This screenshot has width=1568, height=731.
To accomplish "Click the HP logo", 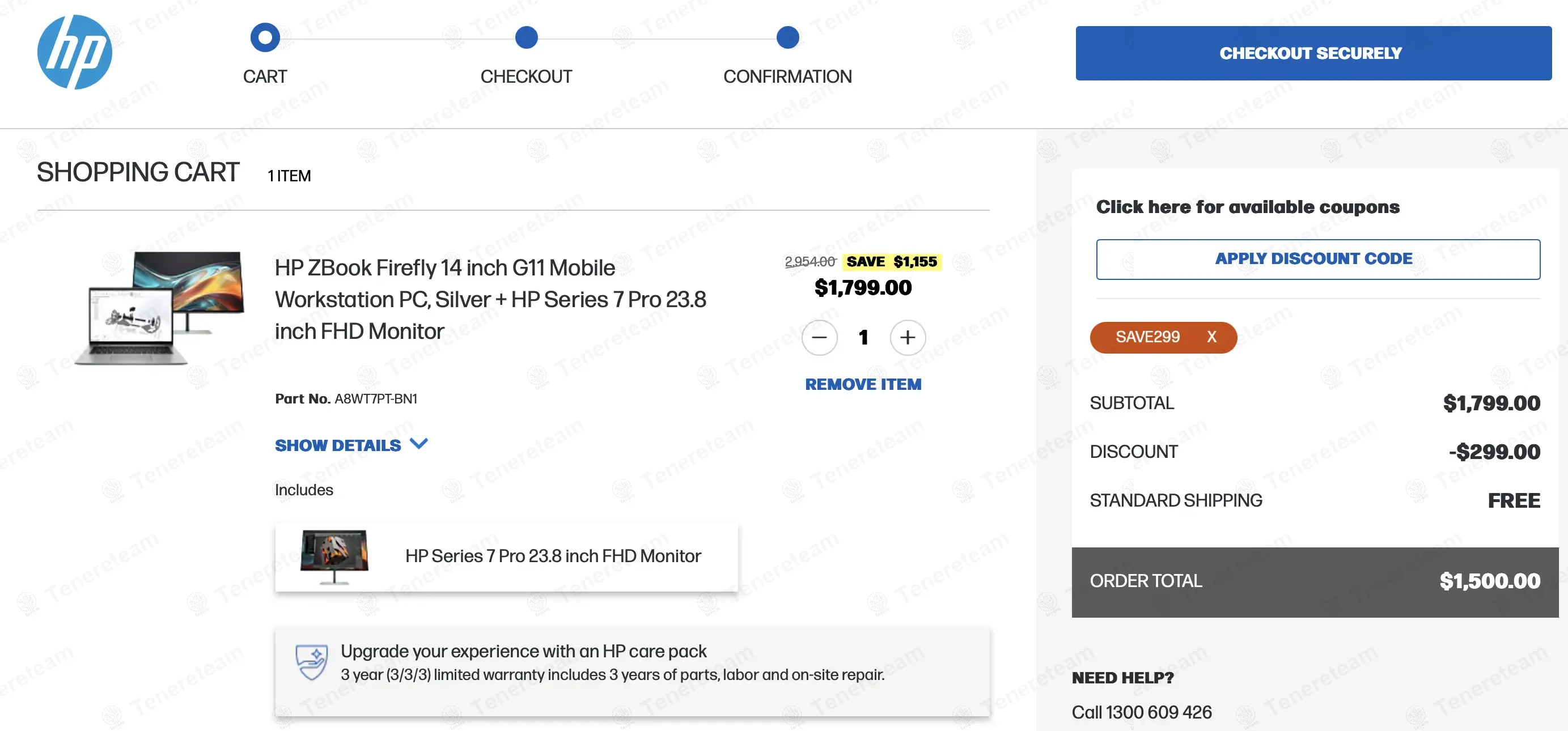I will click(74, 52).
